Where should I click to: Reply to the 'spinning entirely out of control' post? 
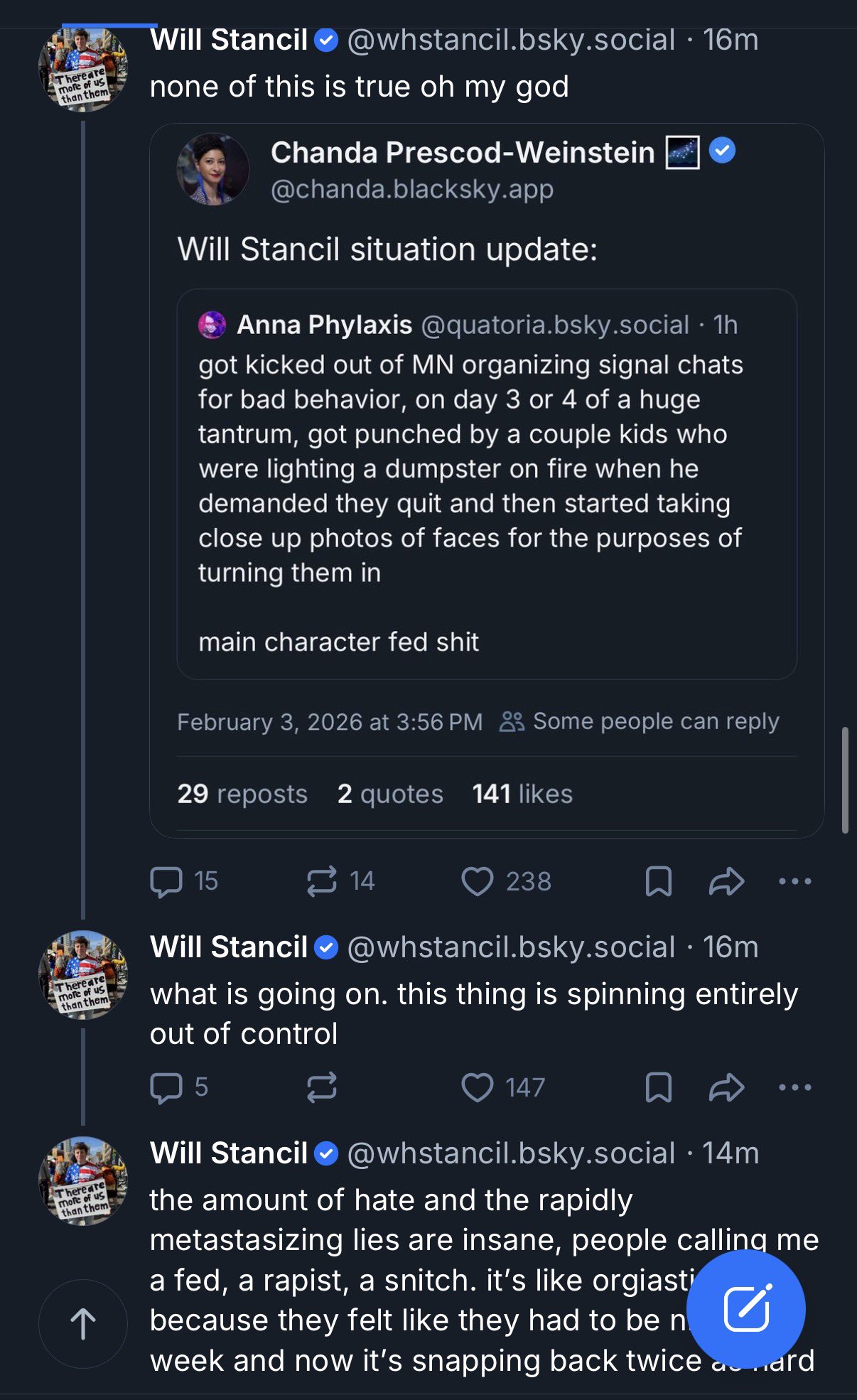coord(166,1087)
